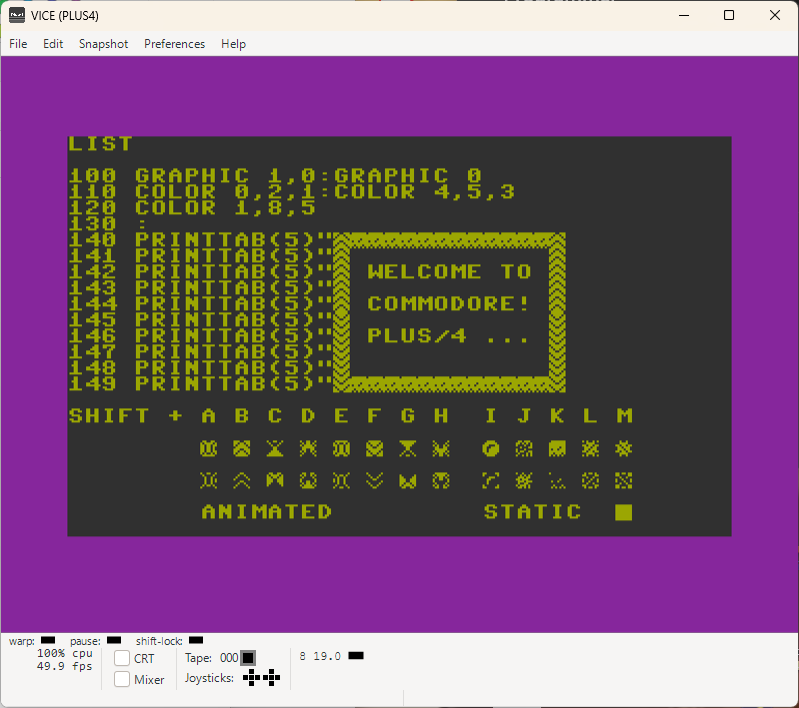Click the shift-lock indicator LED
Image resolution: width=799 pixels, height=708 pixels.
196,640
